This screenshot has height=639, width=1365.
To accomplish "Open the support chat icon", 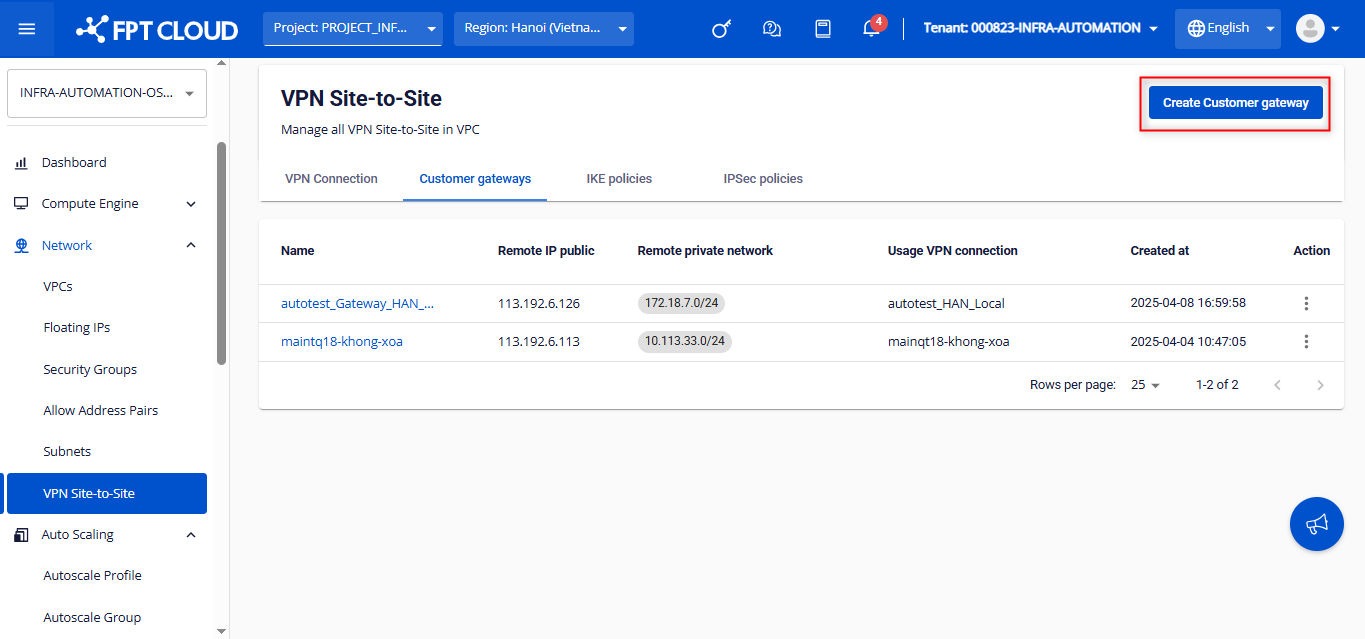I will 771,29.
